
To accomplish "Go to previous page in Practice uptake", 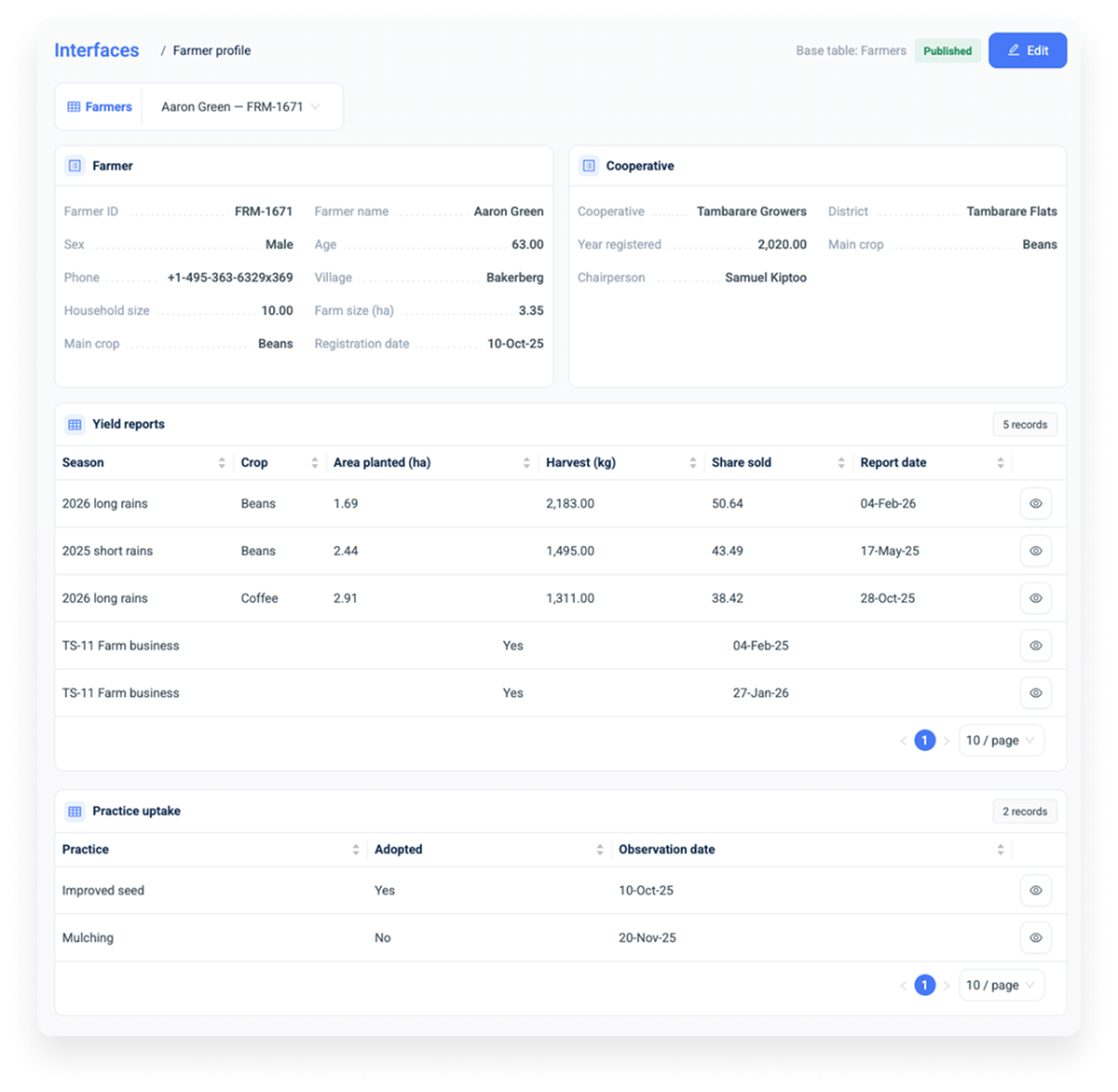I will point(904,986).
